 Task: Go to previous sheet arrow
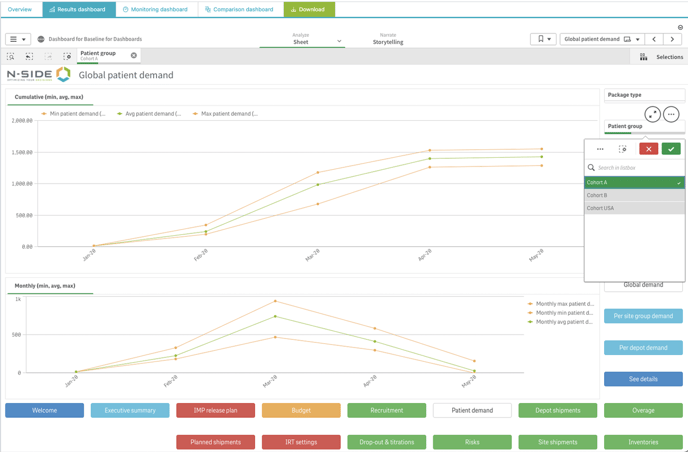tap(654, 39)
